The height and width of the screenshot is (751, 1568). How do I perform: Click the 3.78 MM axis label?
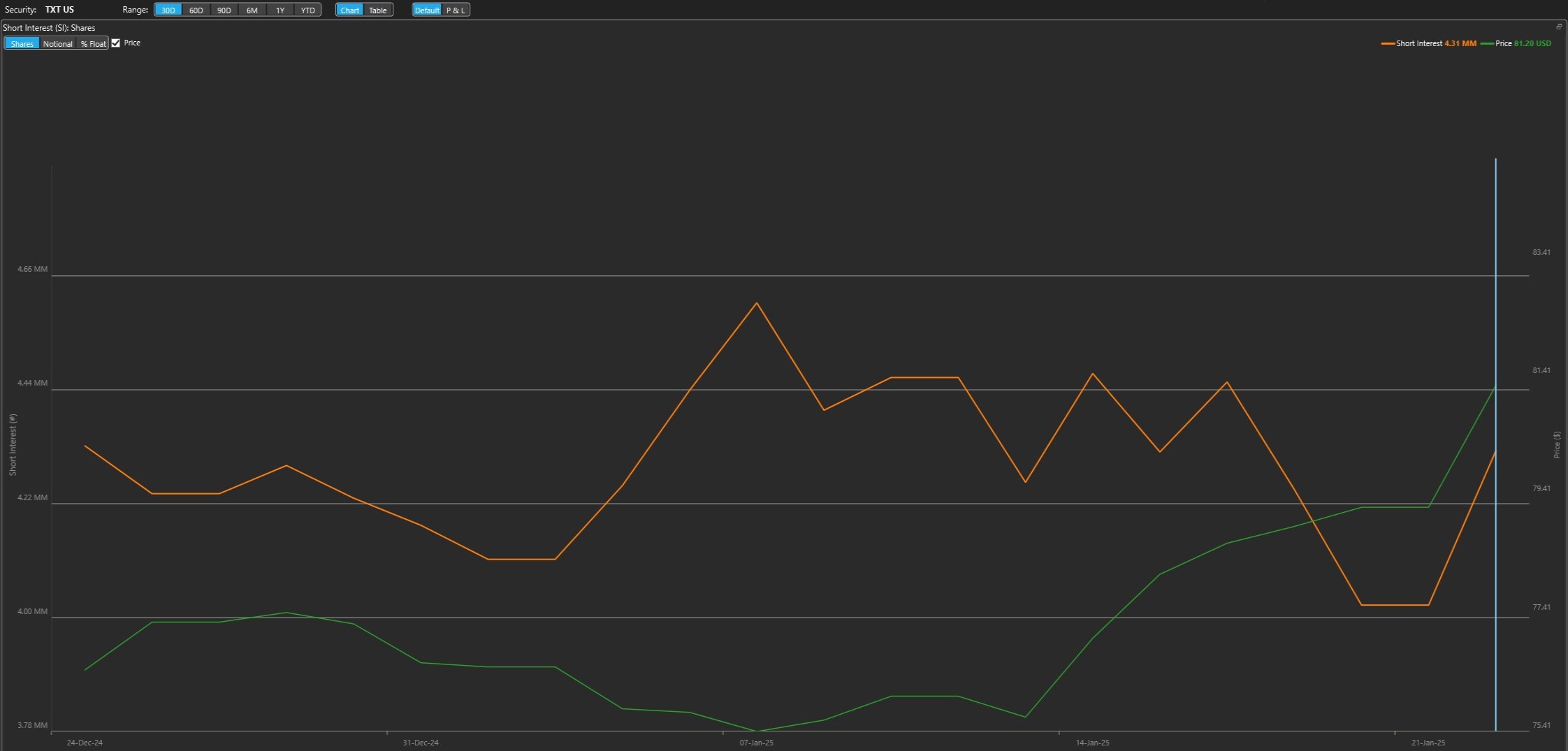pos(33,725)
